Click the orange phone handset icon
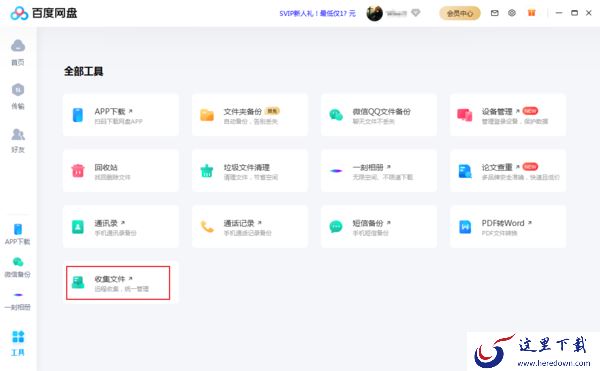600x371 pixels. pyautogui.click(x=207, y=226)
